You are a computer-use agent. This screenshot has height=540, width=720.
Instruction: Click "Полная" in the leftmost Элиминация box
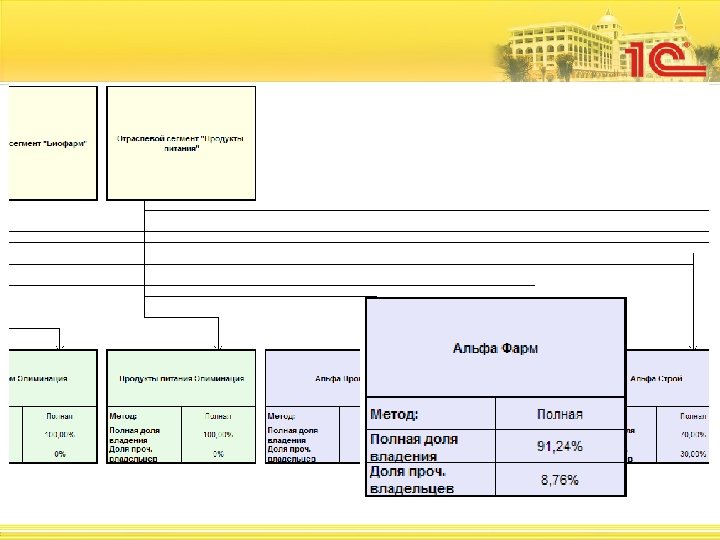click(x=60, y=416)
